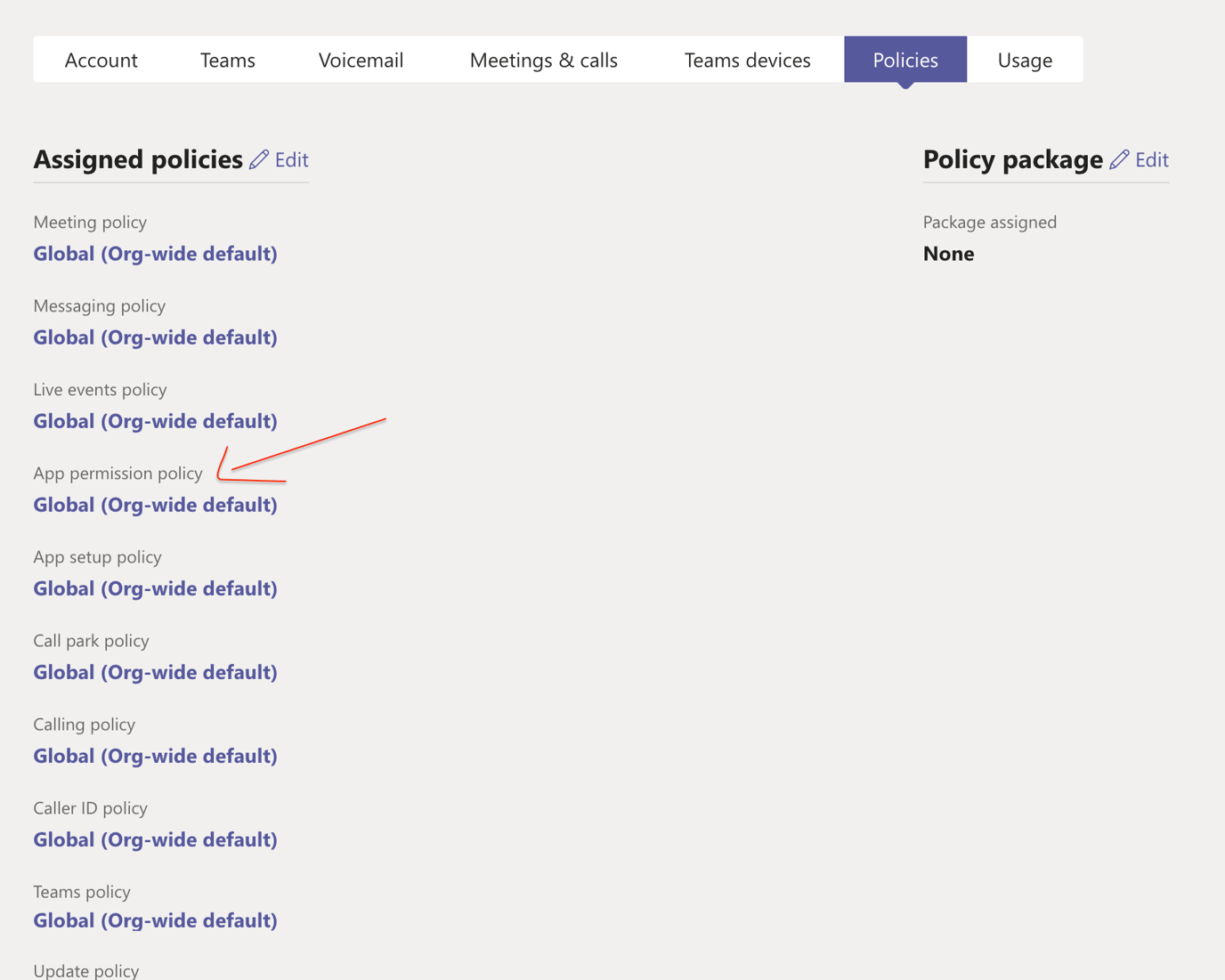Open the Caller ID policy Global link
1225x980 pixels.
tap(155, 838)
